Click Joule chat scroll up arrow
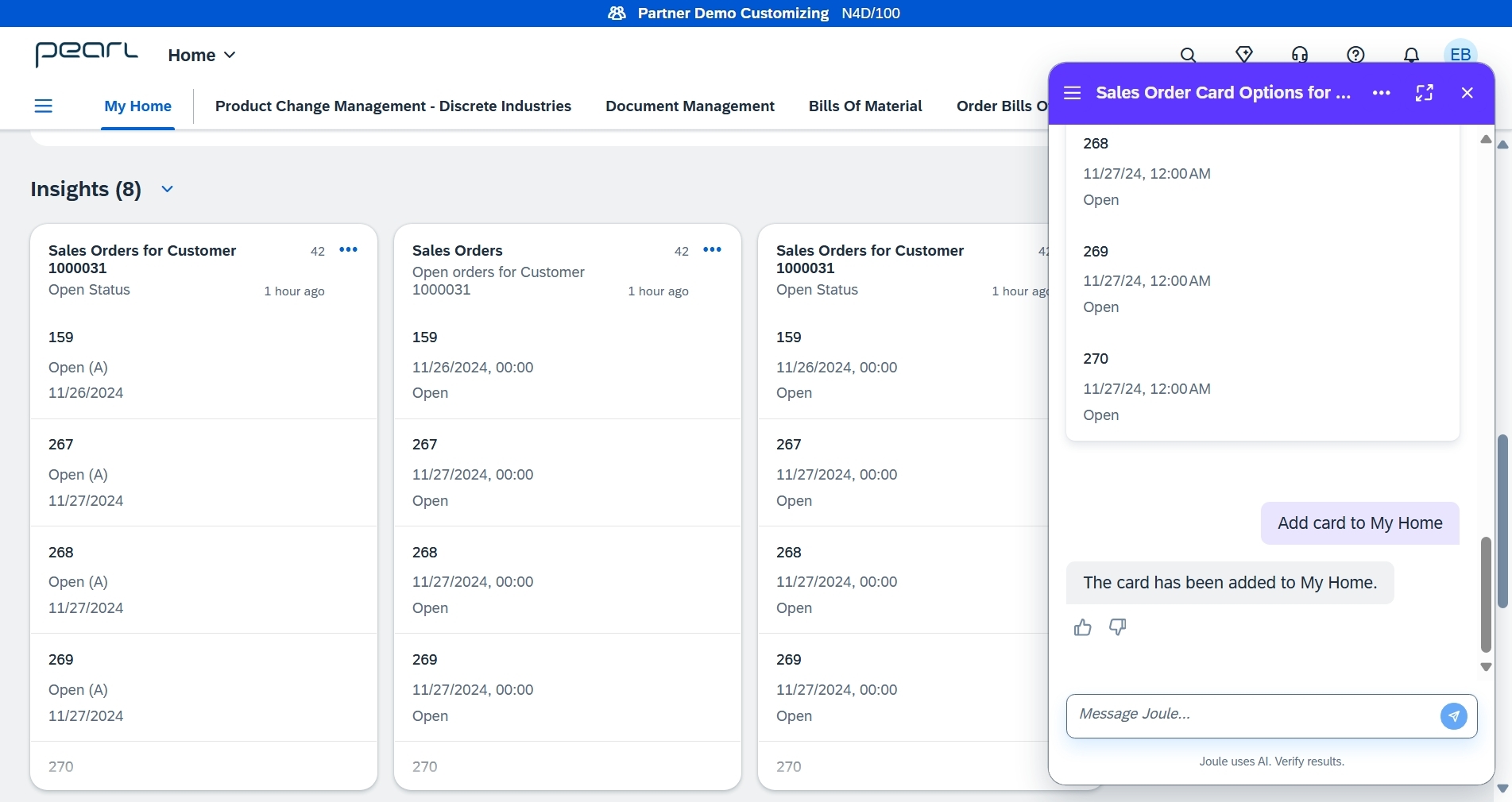Viewport: 1512px width, 802px height. [1486, 139]
